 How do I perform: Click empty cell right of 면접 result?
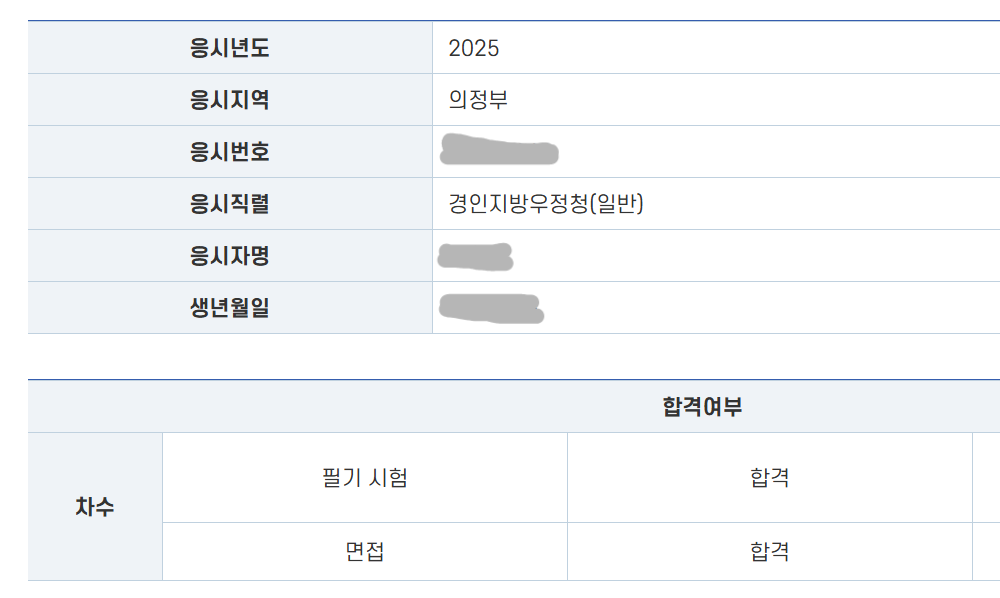pos(986,551)
